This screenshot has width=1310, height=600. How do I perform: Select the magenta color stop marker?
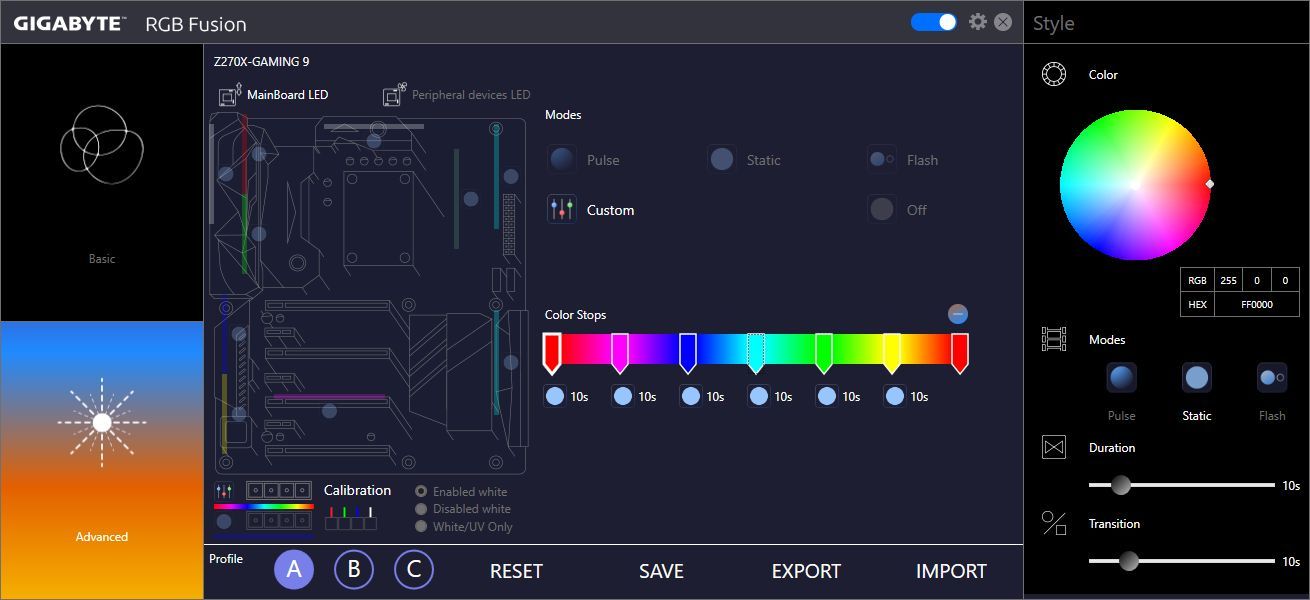point(620,353)
